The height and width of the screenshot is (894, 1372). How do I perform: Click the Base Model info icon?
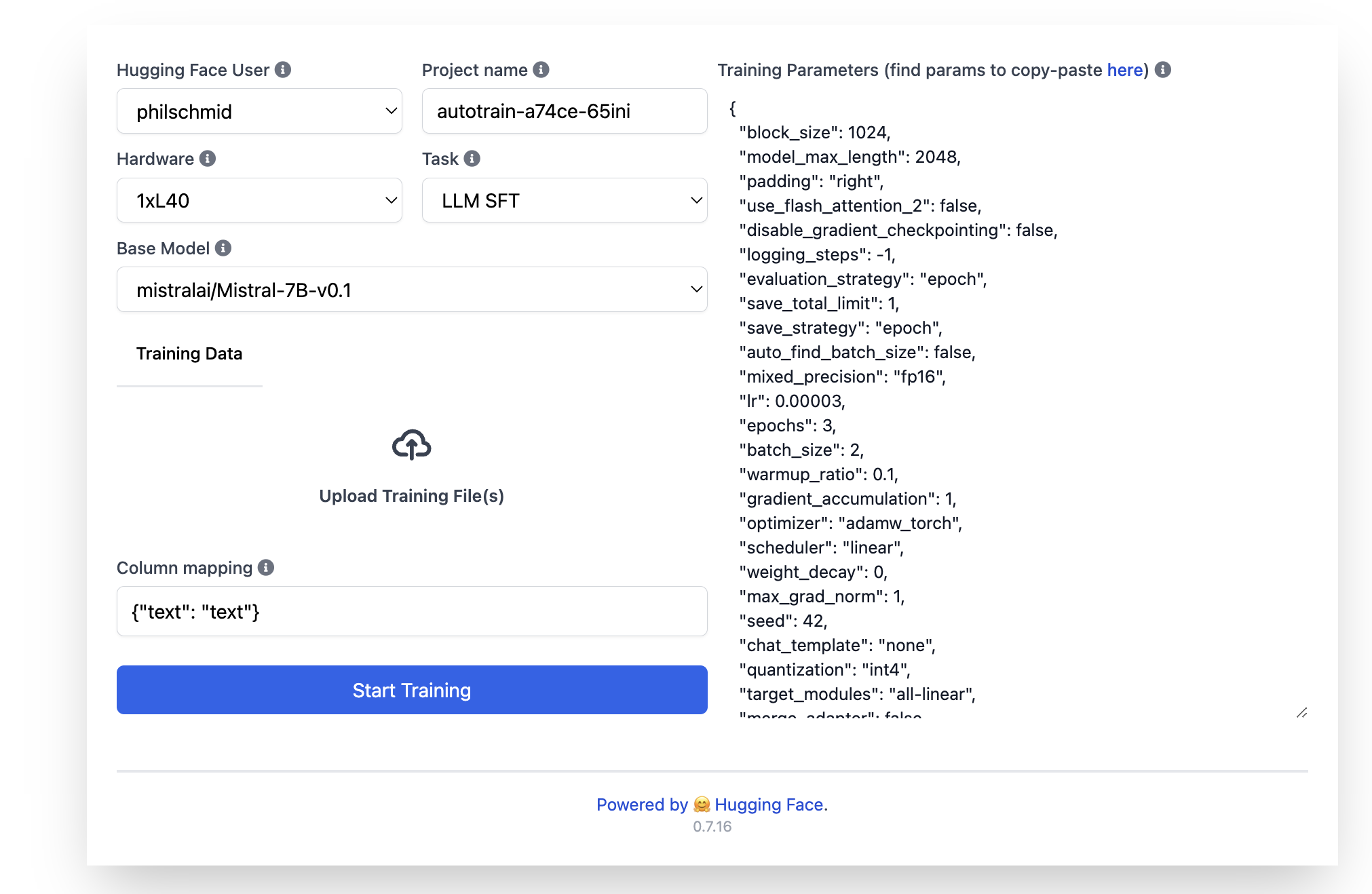click(x=223, y=248)
